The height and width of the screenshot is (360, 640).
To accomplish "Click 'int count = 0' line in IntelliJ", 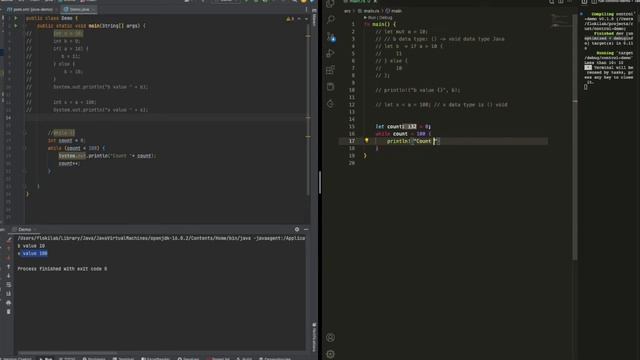I will [x=66, y=140].
